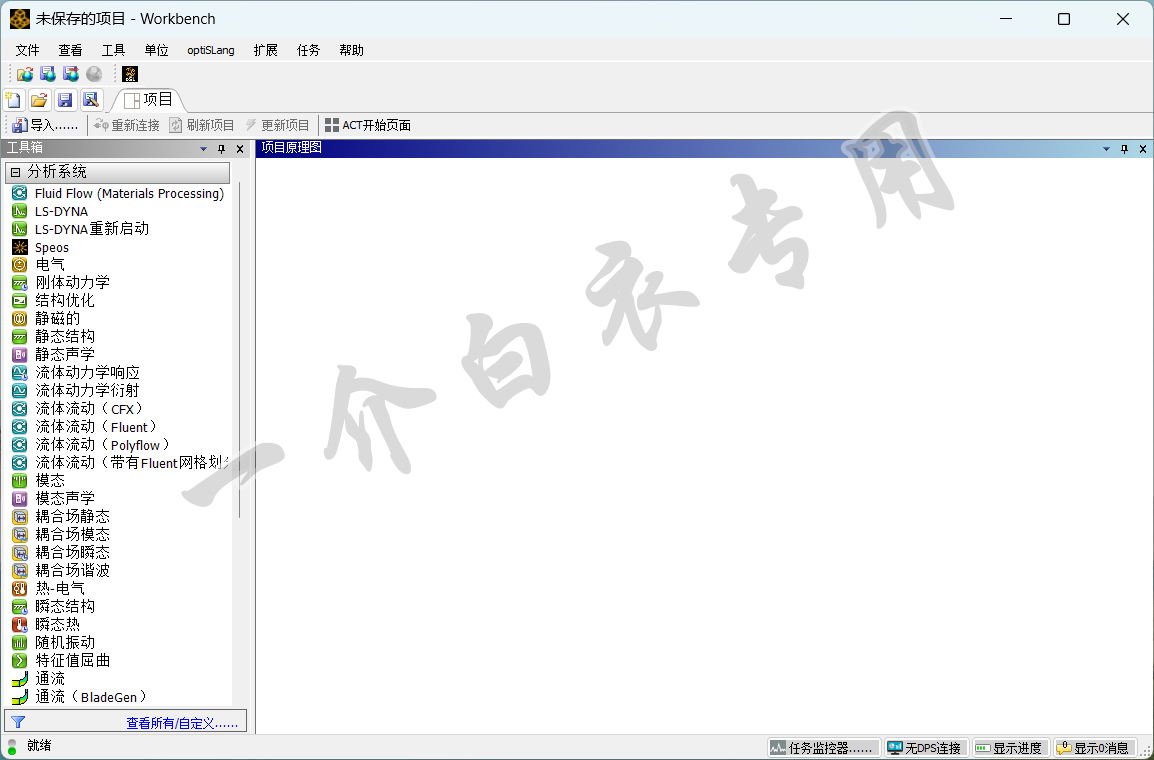Click the Save As icon with pencil
1154x760 pixels.
[x=91, y=99]
